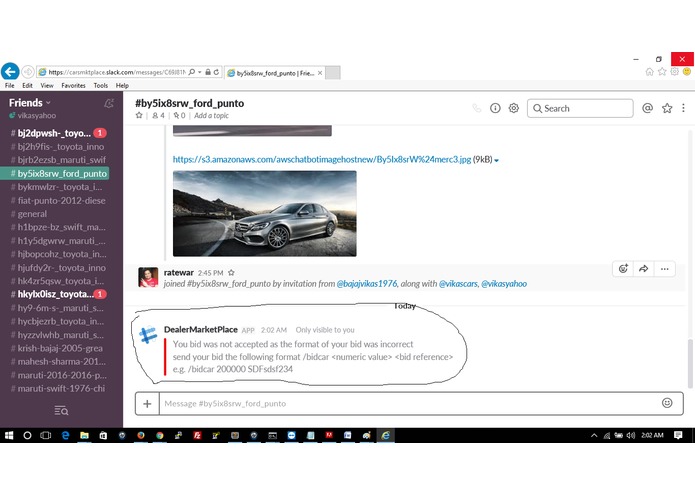Star the channel under the title
This screenshot has height=494, width=695.
point(139,115)
